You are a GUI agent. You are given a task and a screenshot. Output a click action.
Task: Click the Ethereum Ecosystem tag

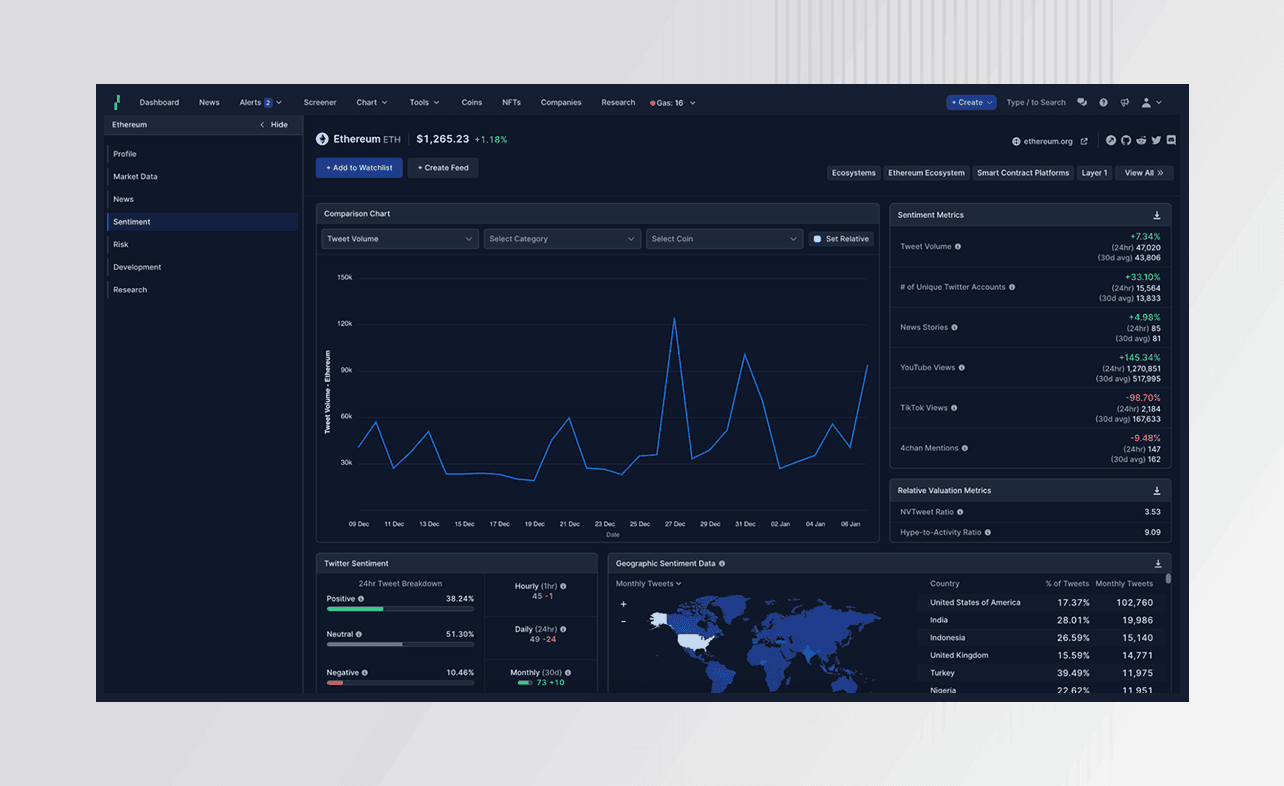point(926,173)
